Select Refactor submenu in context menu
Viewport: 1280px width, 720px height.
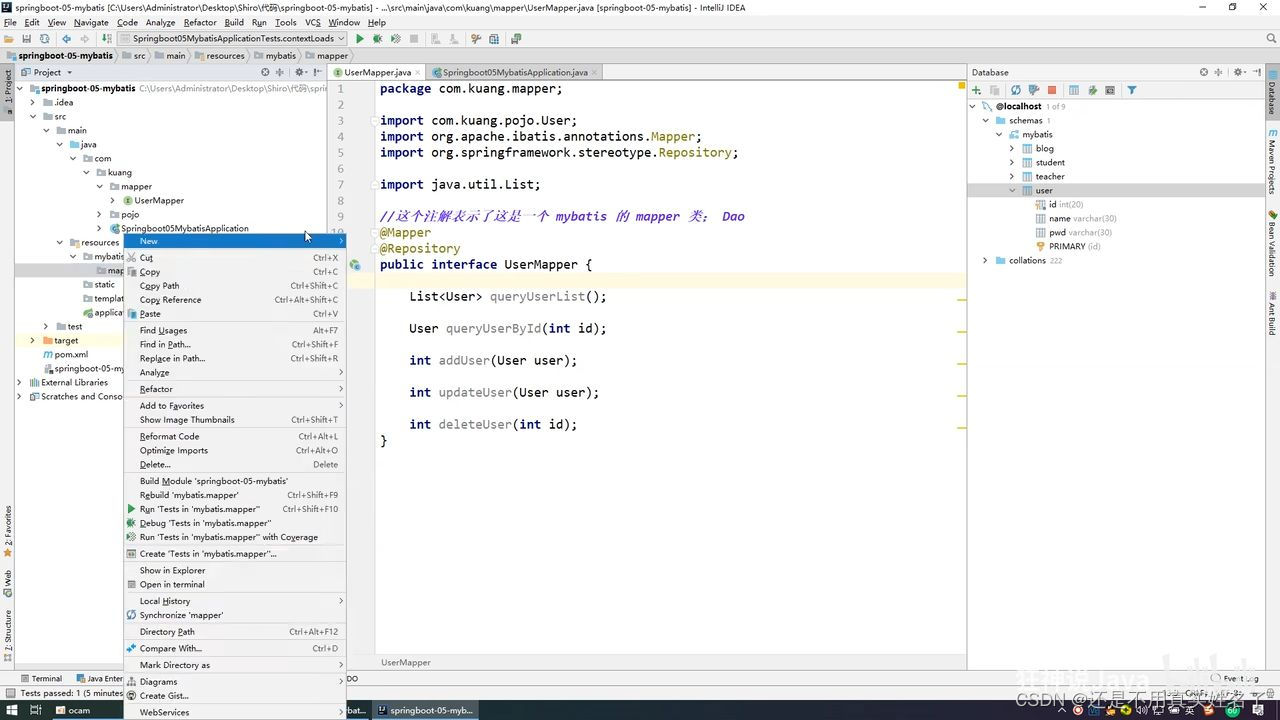[x=235, y=389]
